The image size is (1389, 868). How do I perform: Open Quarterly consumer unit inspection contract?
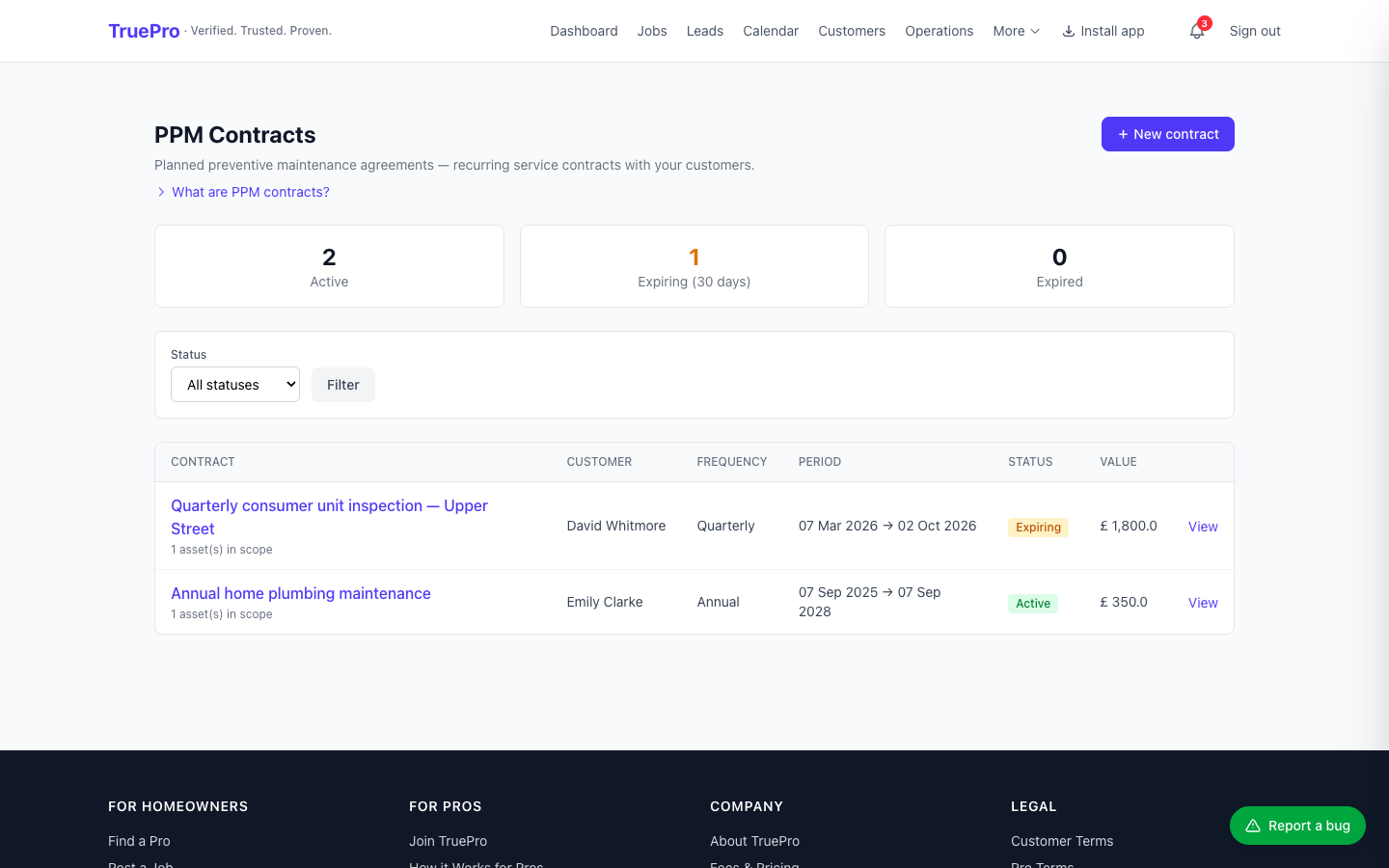point(329,517)
